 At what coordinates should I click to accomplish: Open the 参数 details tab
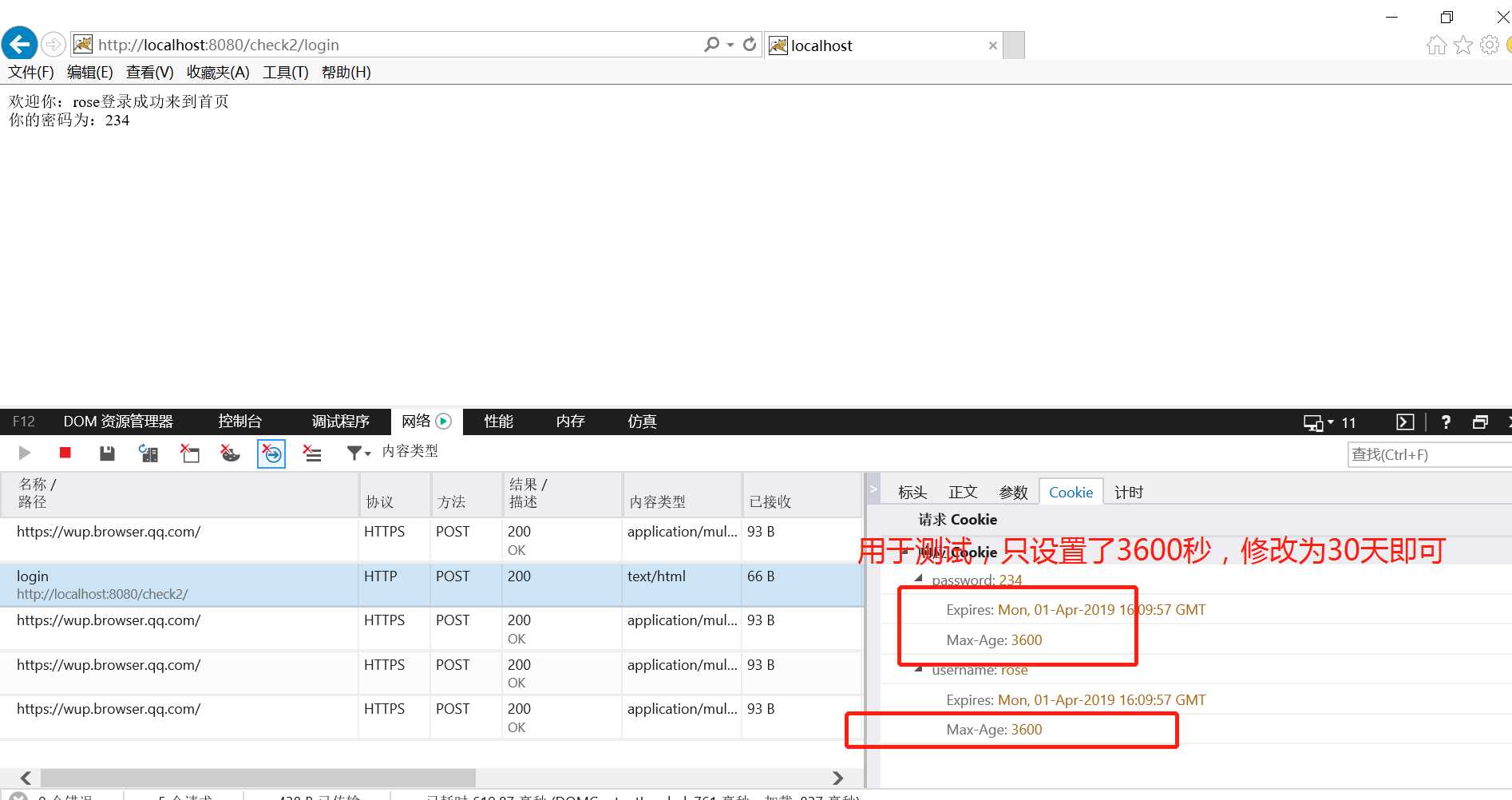[x=1014, y=493]
